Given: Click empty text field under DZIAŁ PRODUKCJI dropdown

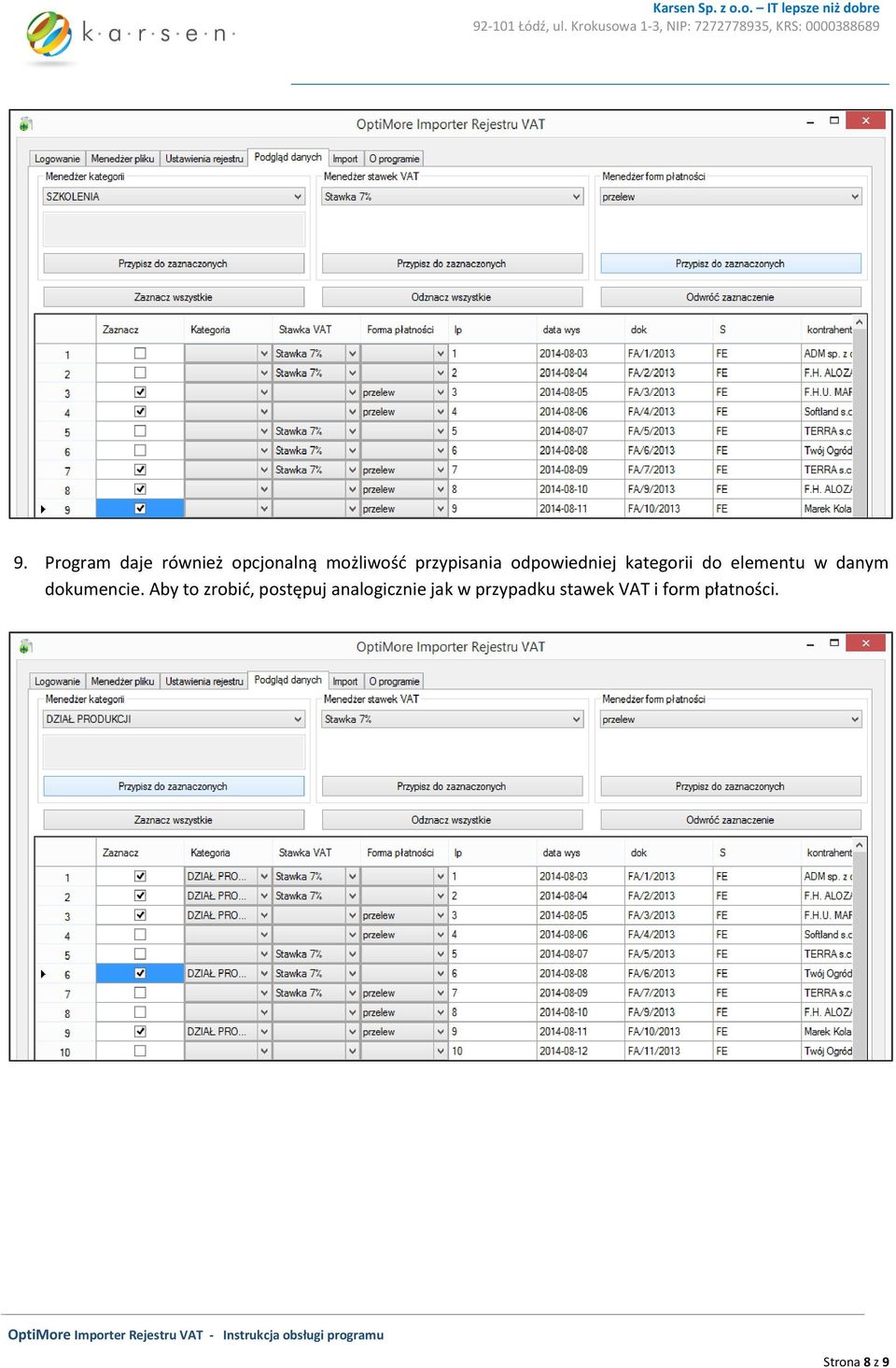Looking at the screenshot, I should coord(174,752).
